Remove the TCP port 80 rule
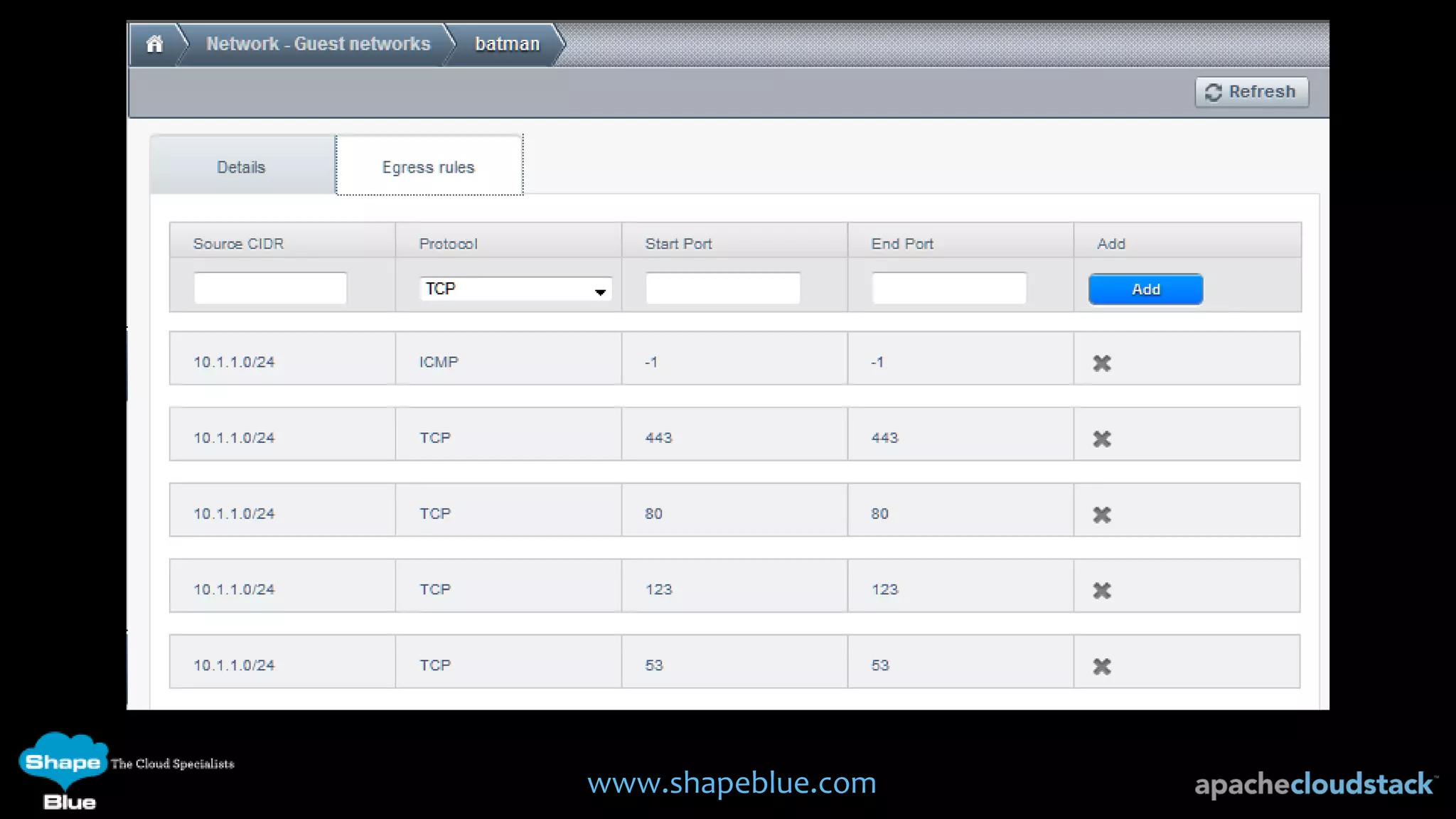 [1102, 515]
